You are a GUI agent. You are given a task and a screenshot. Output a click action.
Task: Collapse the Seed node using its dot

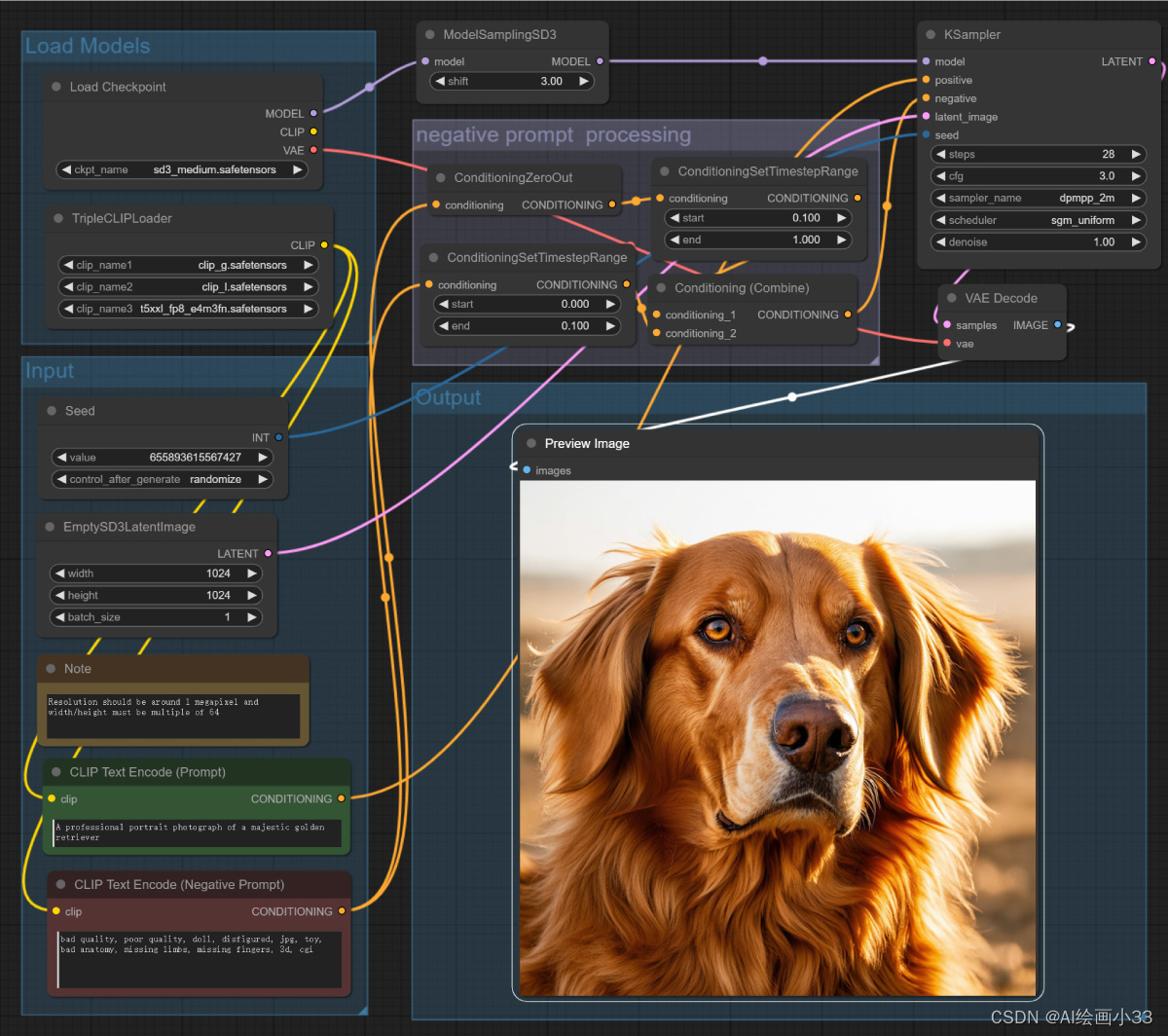(x=52, y=411)
